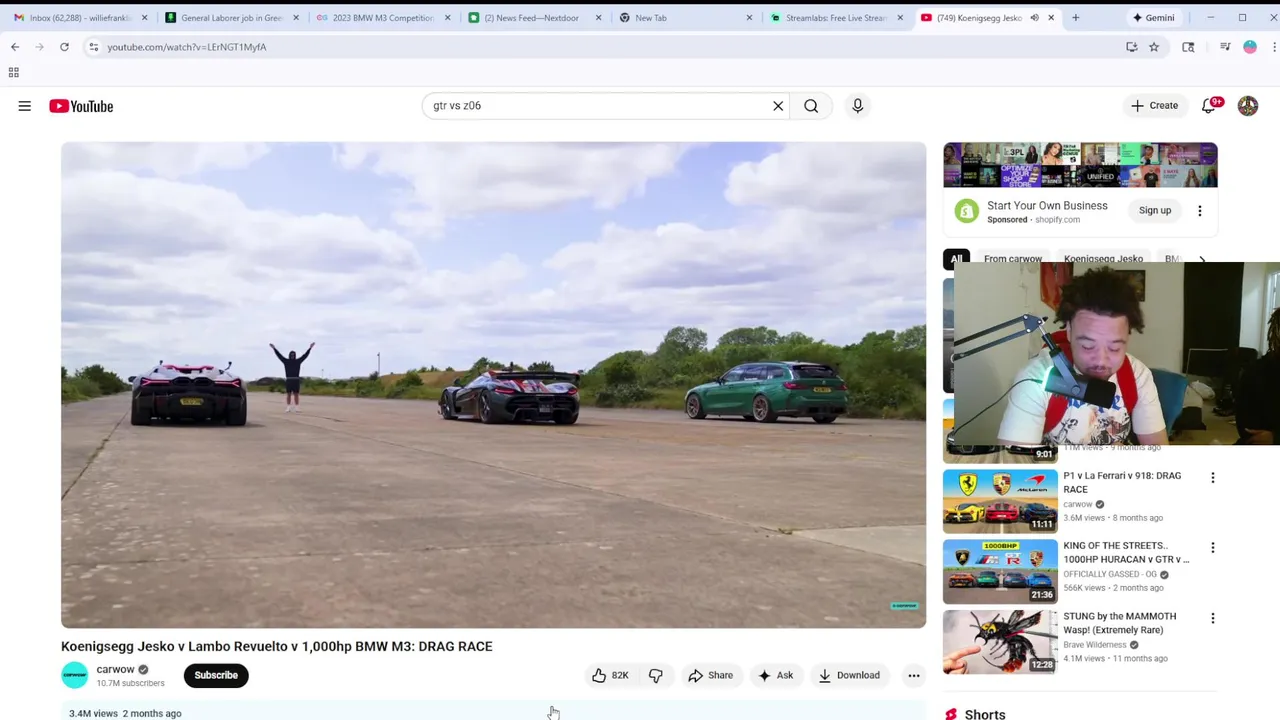Open the 1000HP Huracan v GTR thumbnail
Viewport: 1280px width, 720px height.
click(1000, 571)
